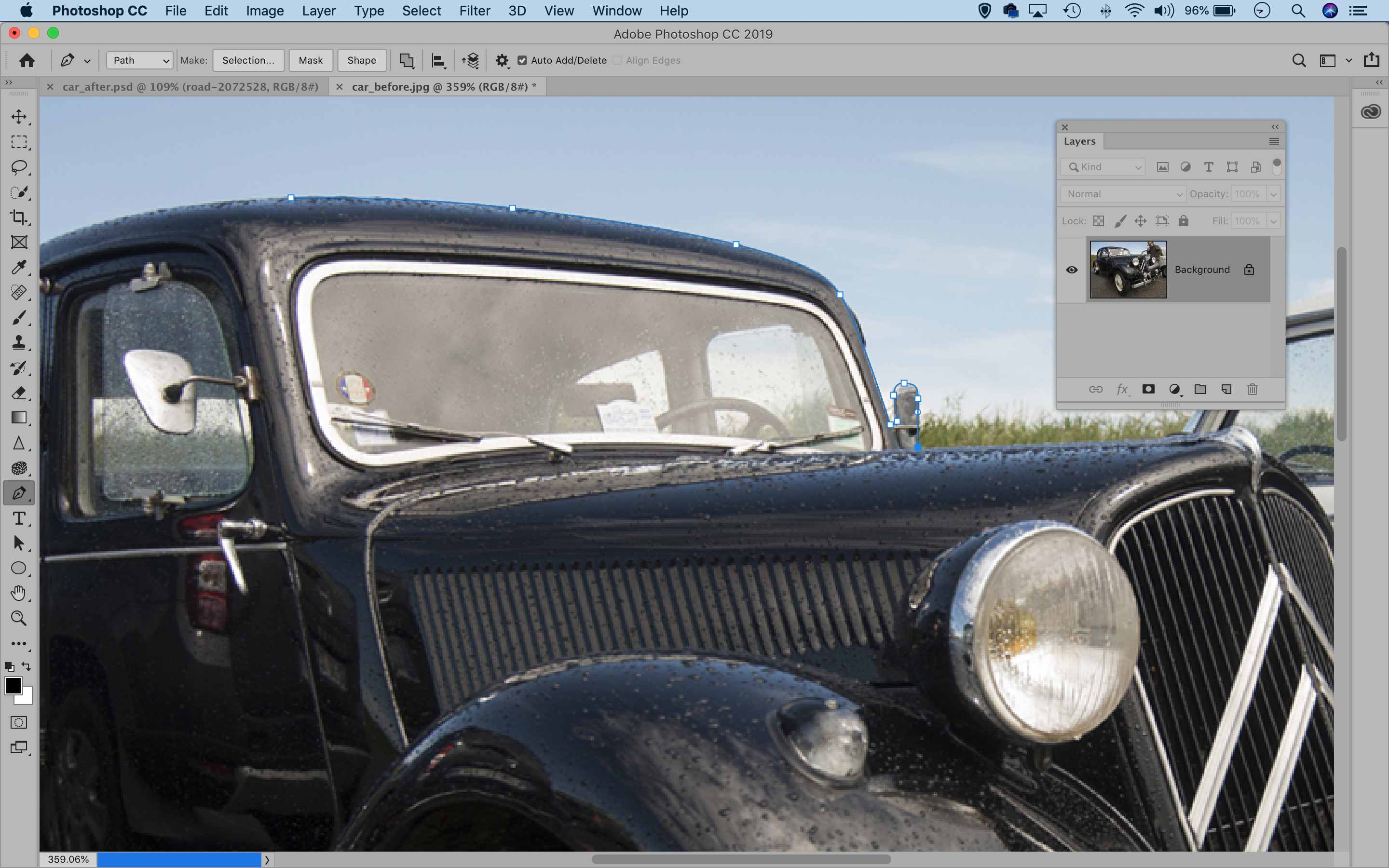Open the Path mode dropdown

click(140, 60)
